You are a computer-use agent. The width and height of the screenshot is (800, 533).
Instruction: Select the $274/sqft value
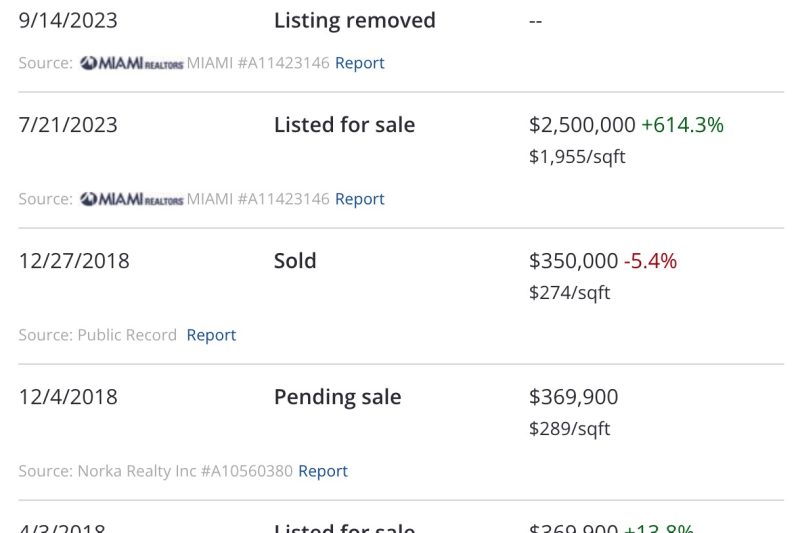569,293
